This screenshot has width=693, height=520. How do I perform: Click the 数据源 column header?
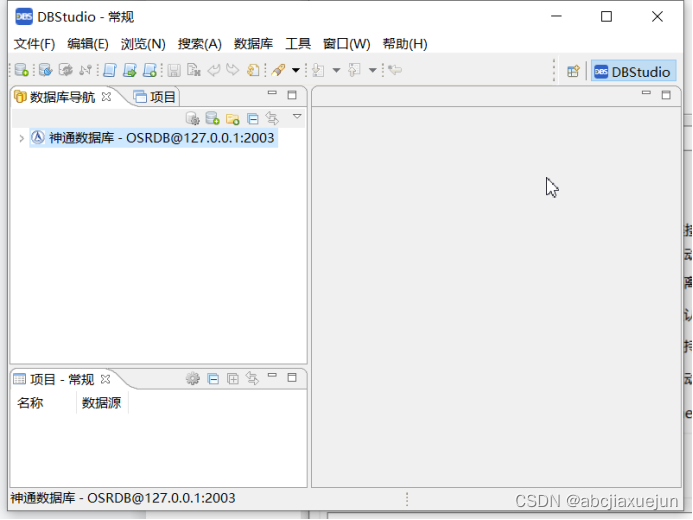tap(102, 402)
